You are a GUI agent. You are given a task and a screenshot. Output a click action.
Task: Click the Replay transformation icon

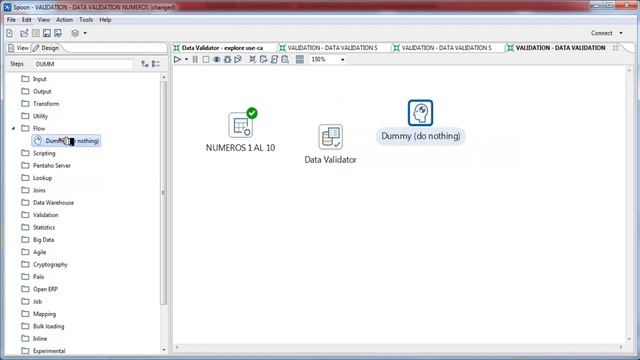(x=238, y=60)
